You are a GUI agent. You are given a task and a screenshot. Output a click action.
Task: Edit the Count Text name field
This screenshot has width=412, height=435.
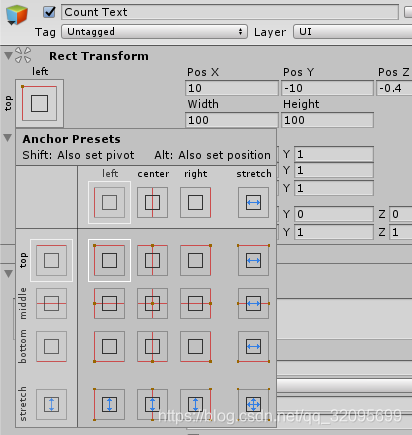pos(230,12)
